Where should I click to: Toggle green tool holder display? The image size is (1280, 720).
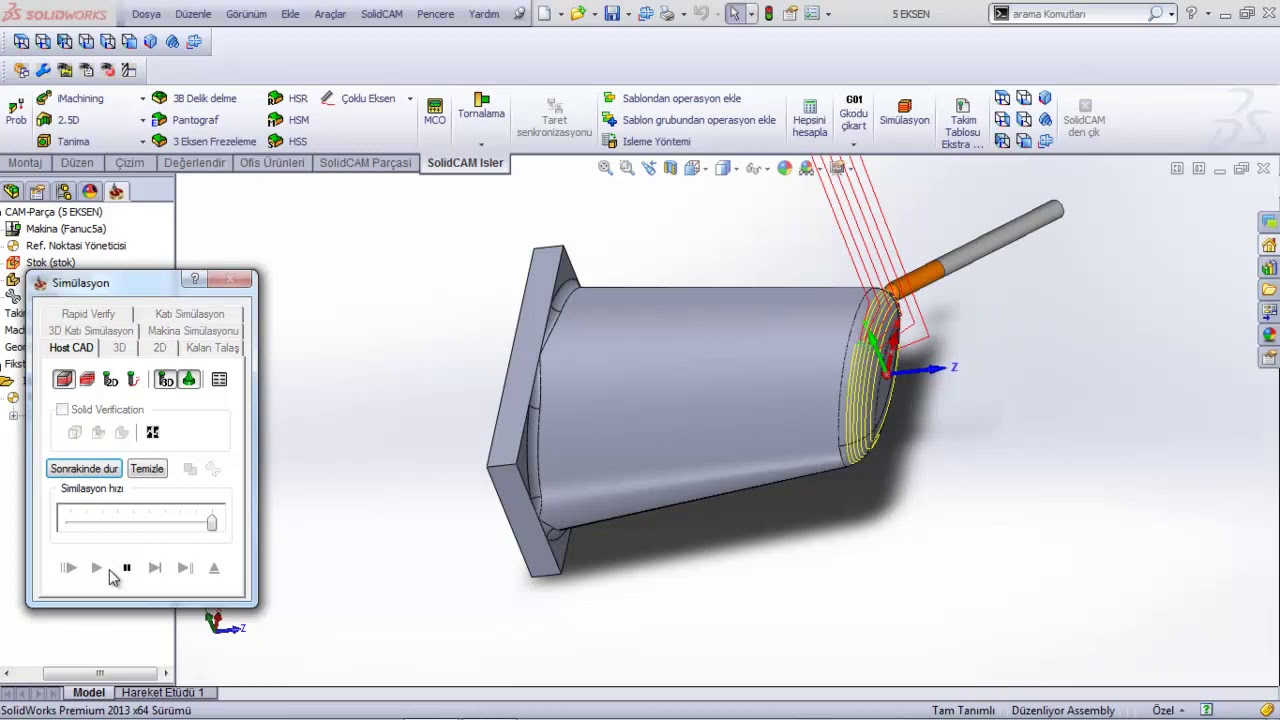(x=188, y=379)
